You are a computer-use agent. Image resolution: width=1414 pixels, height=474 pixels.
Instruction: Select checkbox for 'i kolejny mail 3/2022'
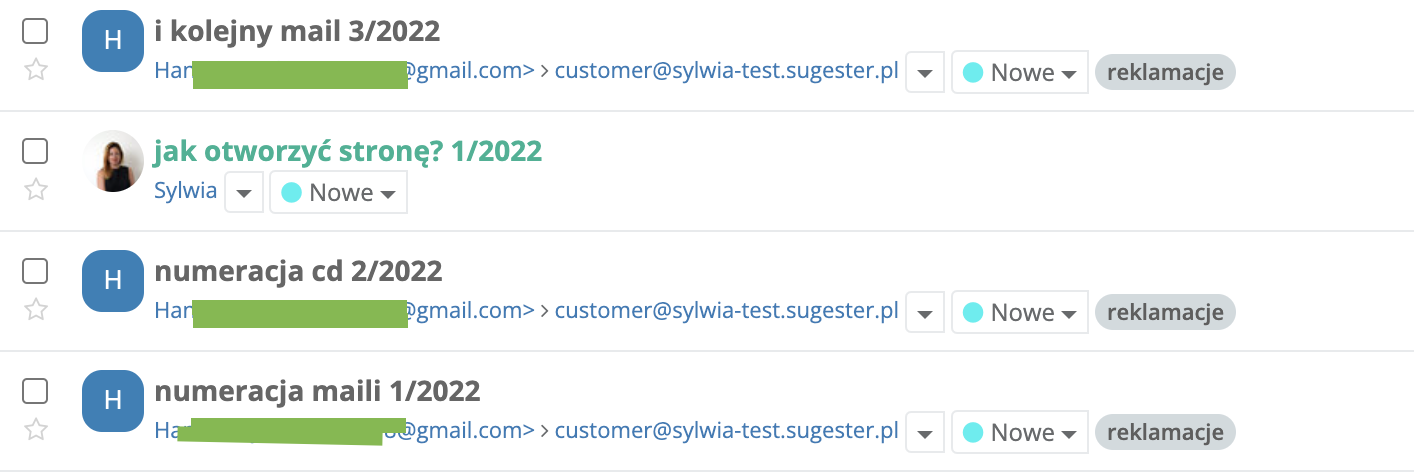[35, 32]
